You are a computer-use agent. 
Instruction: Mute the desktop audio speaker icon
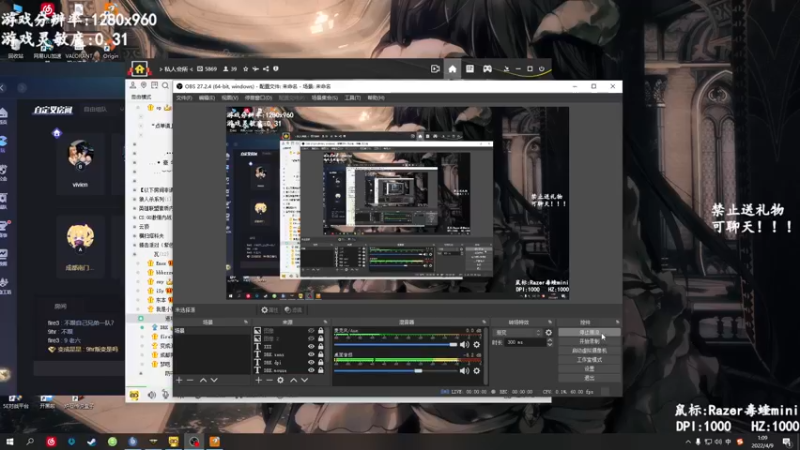pos(464,371)
